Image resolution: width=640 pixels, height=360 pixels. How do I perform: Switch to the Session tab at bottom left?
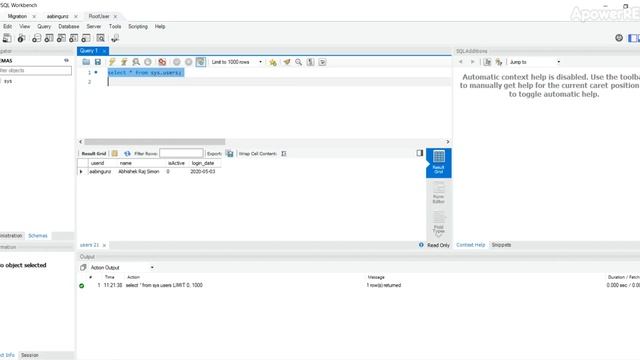pyautogui.click(x=30, y=356)
